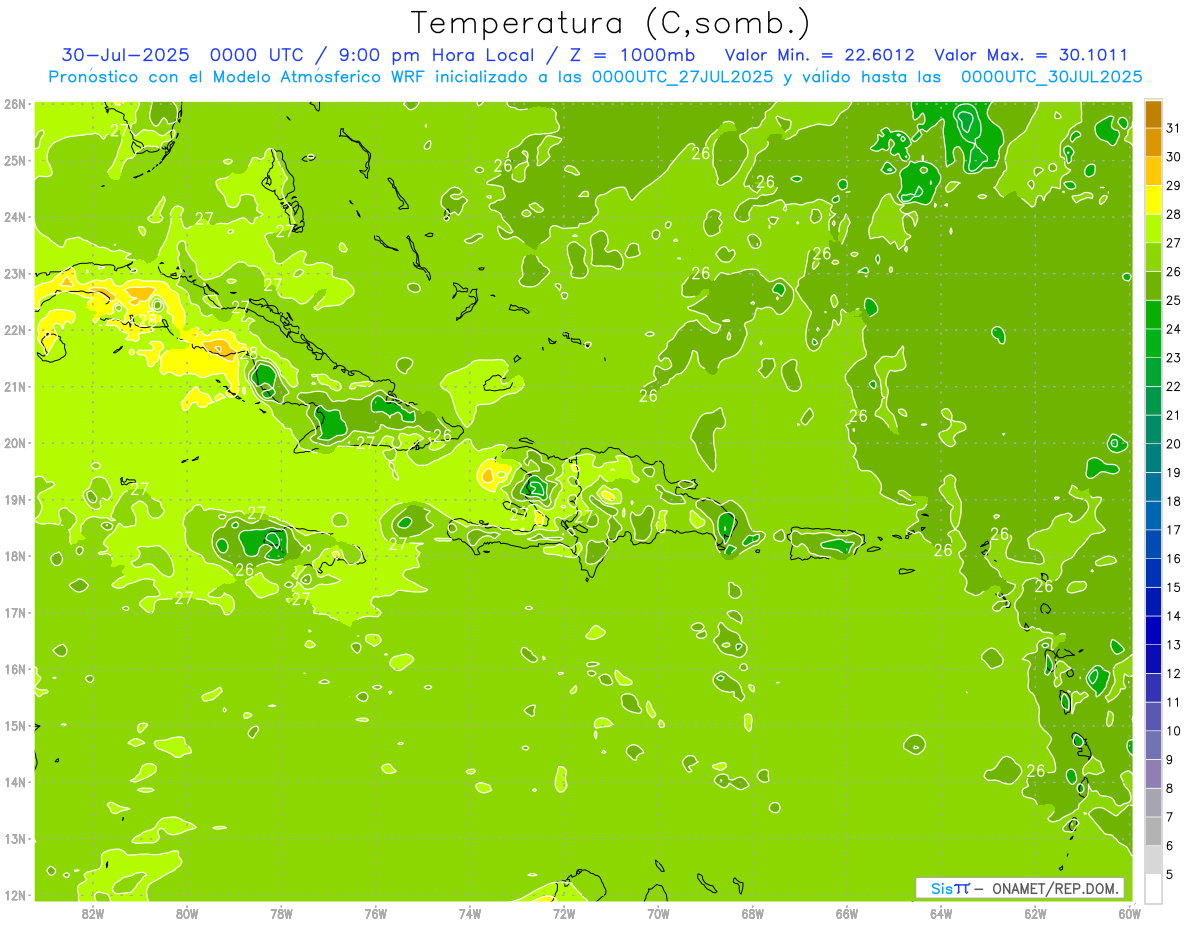Viewport: 1200px width, 927px height.
Task: Click the '64W' longitude axis label
Action: [941, 913]
